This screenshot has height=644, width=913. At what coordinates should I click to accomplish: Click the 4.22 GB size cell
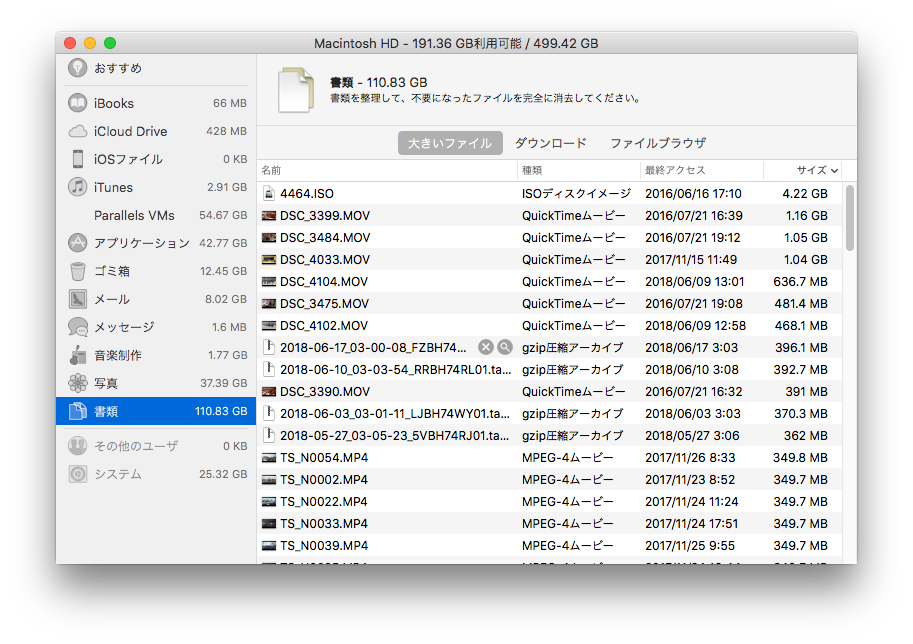point(805,194)
